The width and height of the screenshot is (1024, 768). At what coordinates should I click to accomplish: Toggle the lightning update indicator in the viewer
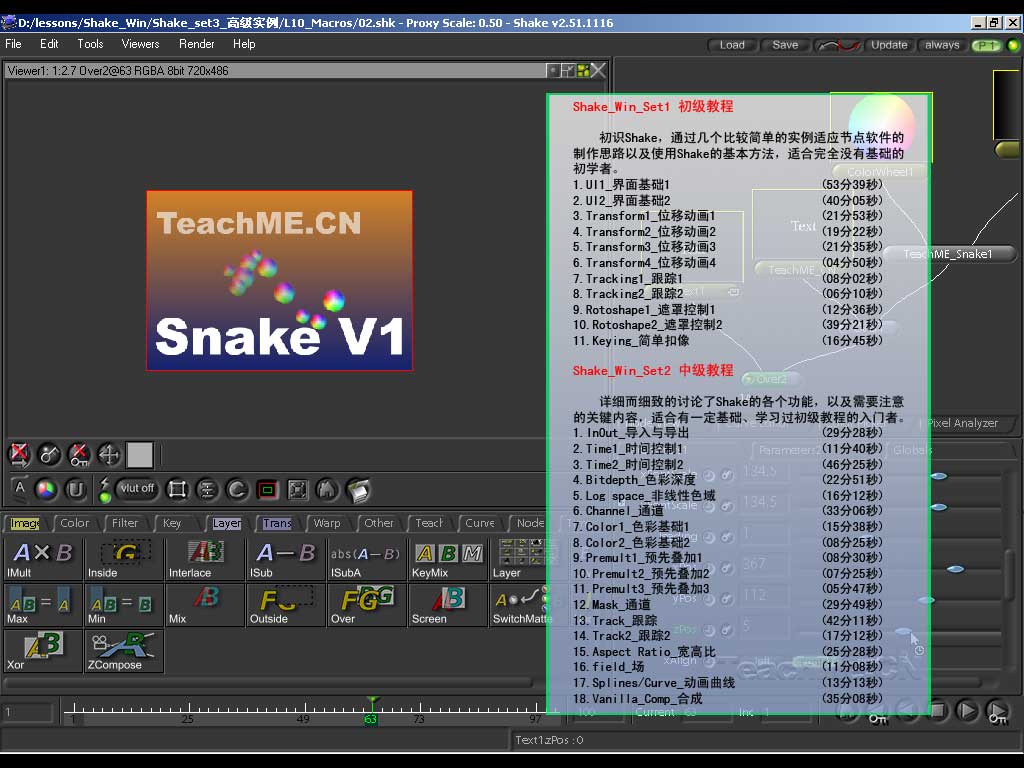click(x=104, y=490)
